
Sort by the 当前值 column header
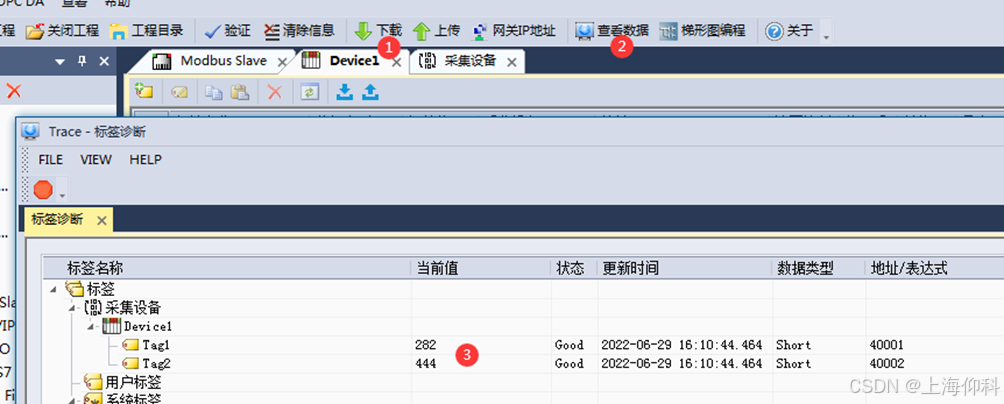click(x=481, y=268)
